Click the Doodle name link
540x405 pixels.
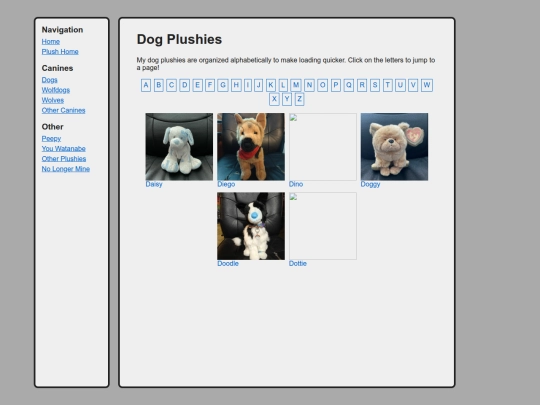click(228, 263)
